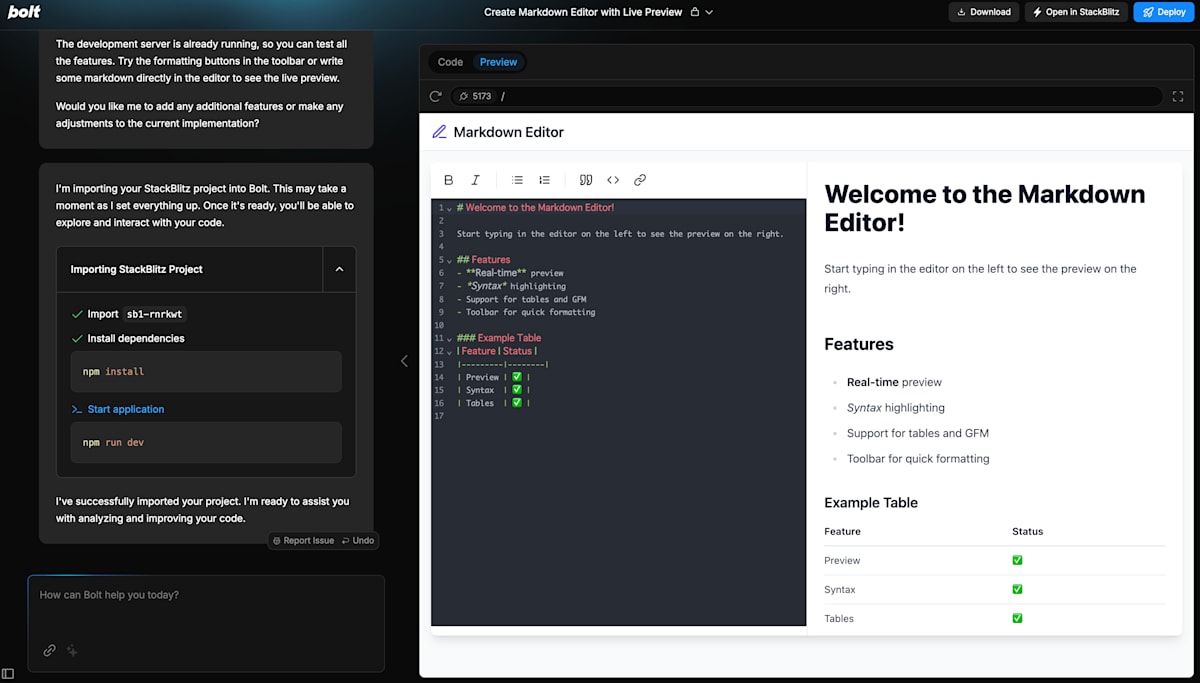Viewport: 1200px width, 683px height.
Task: Open preview in fullscreen mode
Action: [x=1178, y=96]
